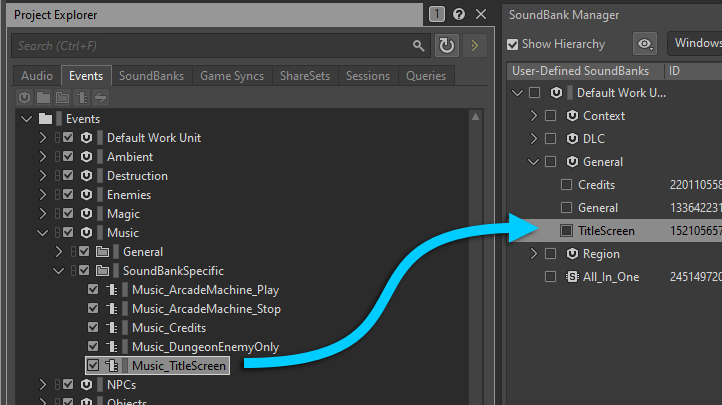Collapse the Music work unit
Screen dimensions: 722x405
coord(42,233)
